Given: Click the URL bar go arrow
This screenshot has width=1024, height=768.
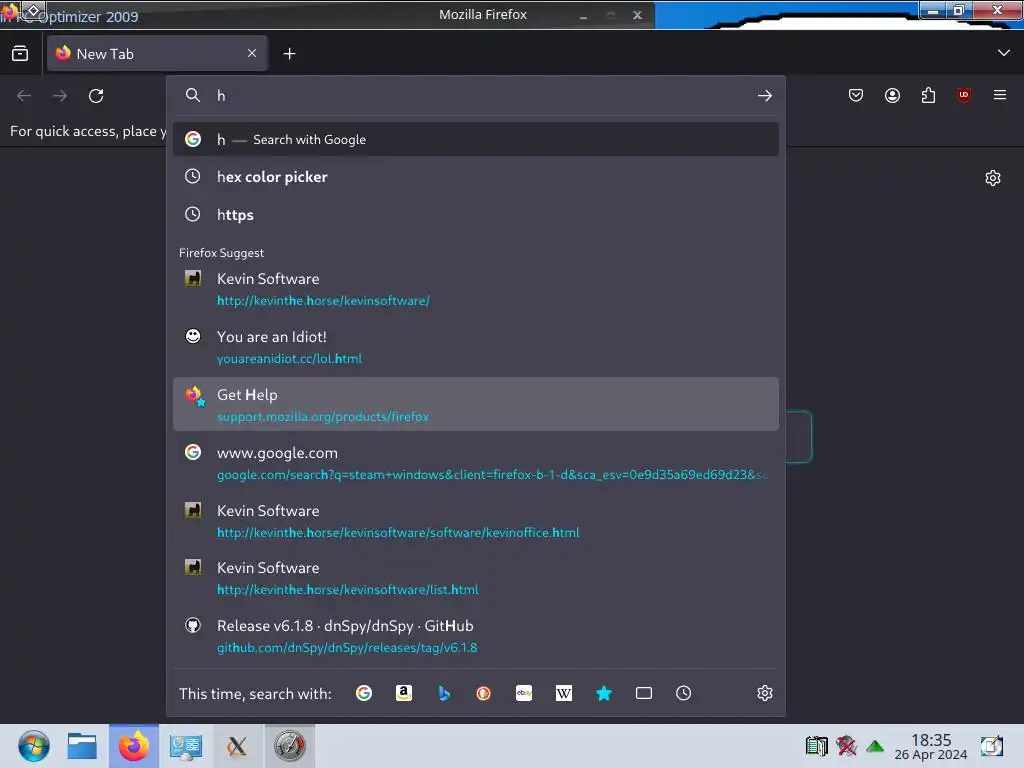Looking at the screenshot, I should tap(765, 96).
